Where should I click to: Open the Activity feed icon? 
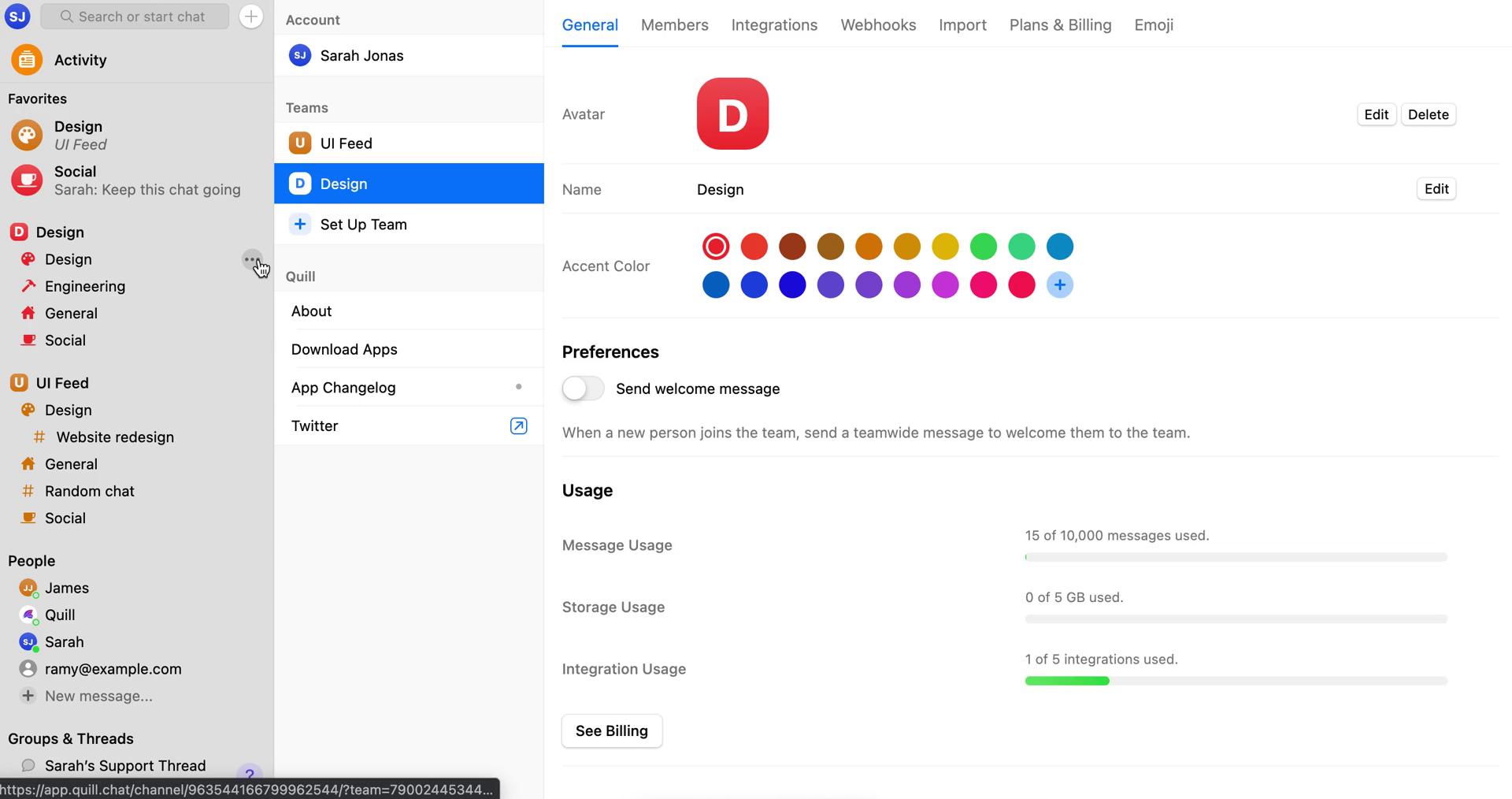coord(27,60)
